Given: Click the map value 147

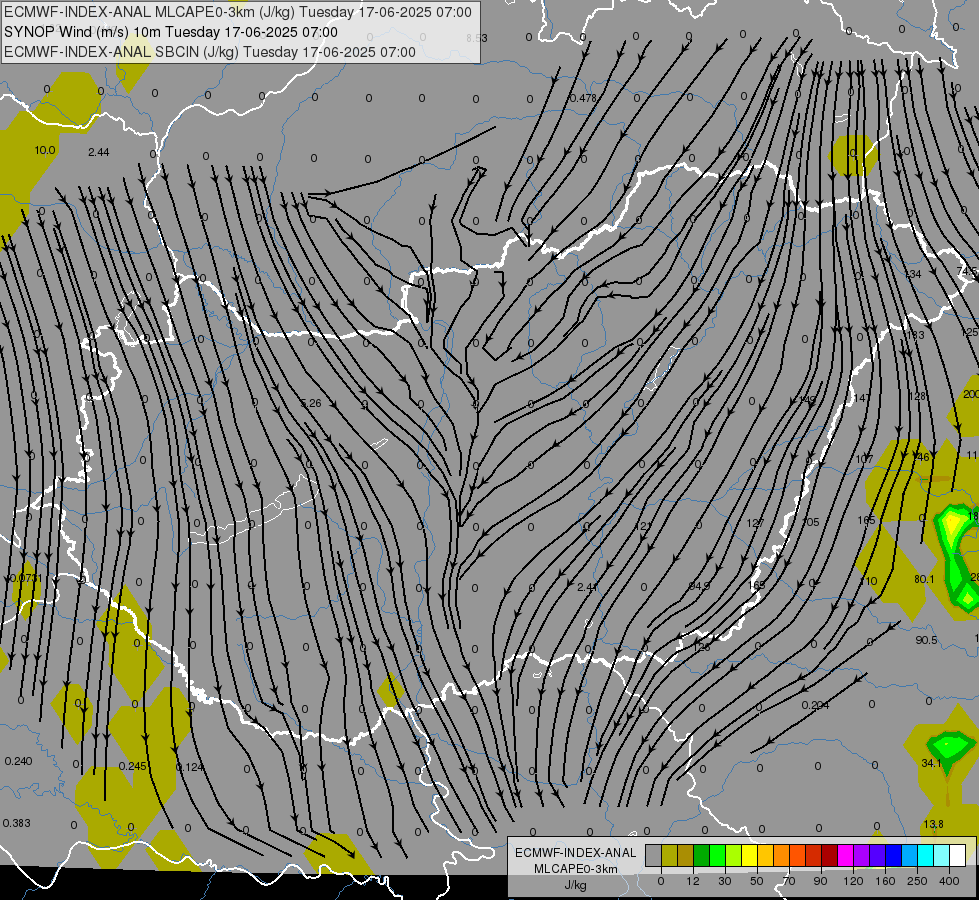Looking at the screenshot, I should pos(862,398).
